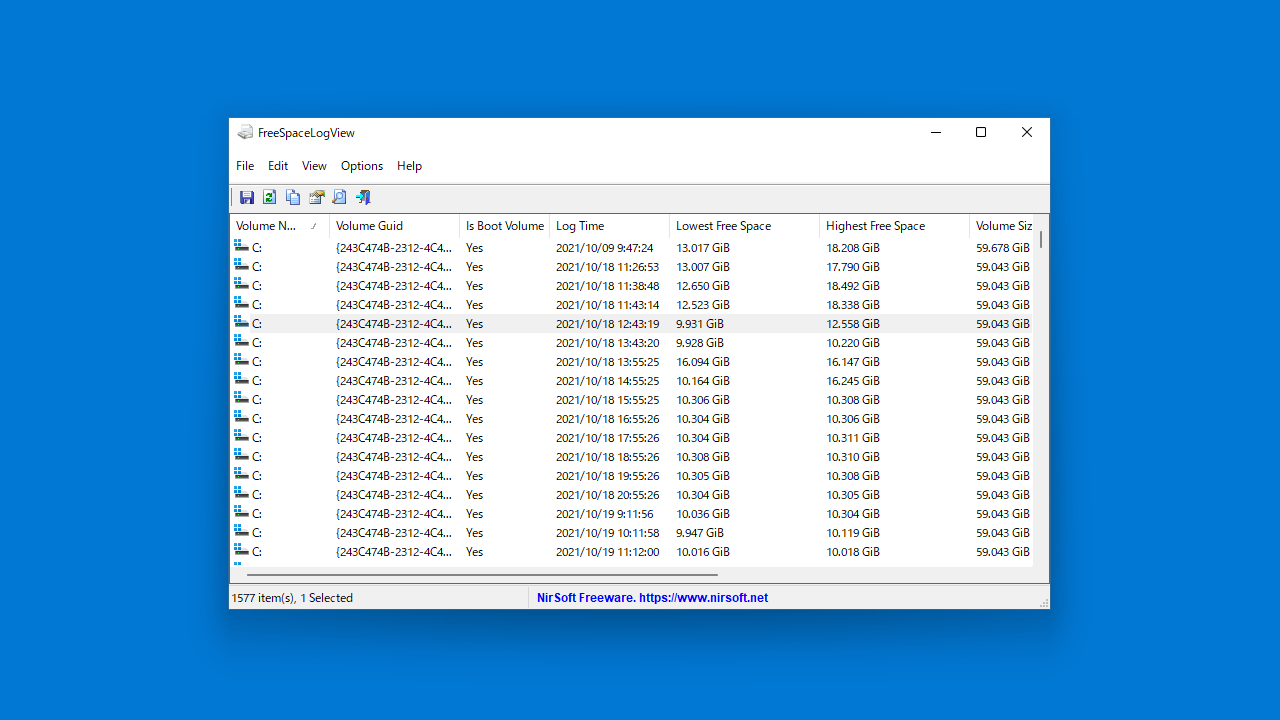Sort by the Volume Size column header

click(x=1002, y=226)
